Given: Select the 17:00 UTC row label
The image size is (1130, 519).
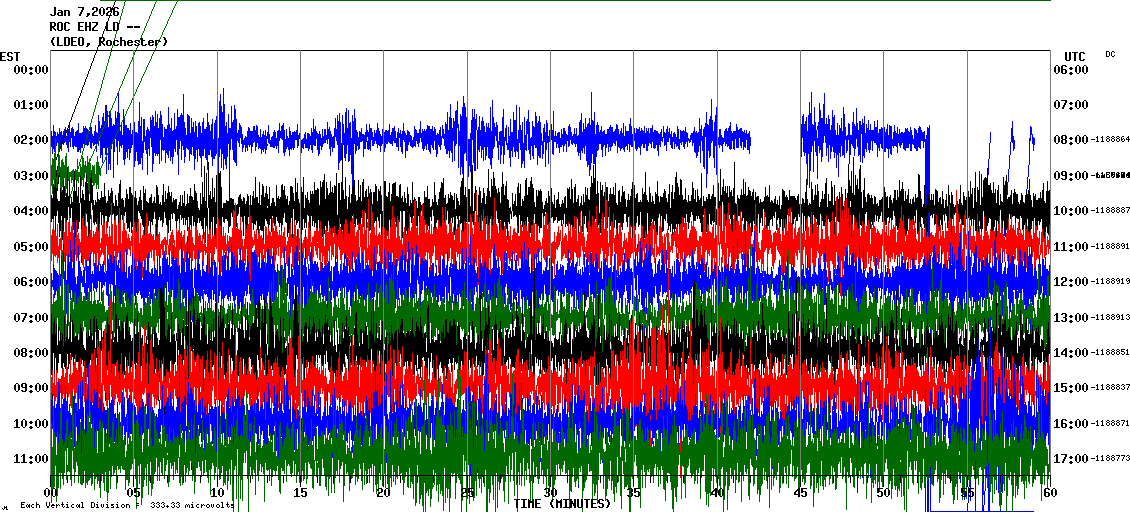Looking at the screenshot, I should (x=1072, y=459).
